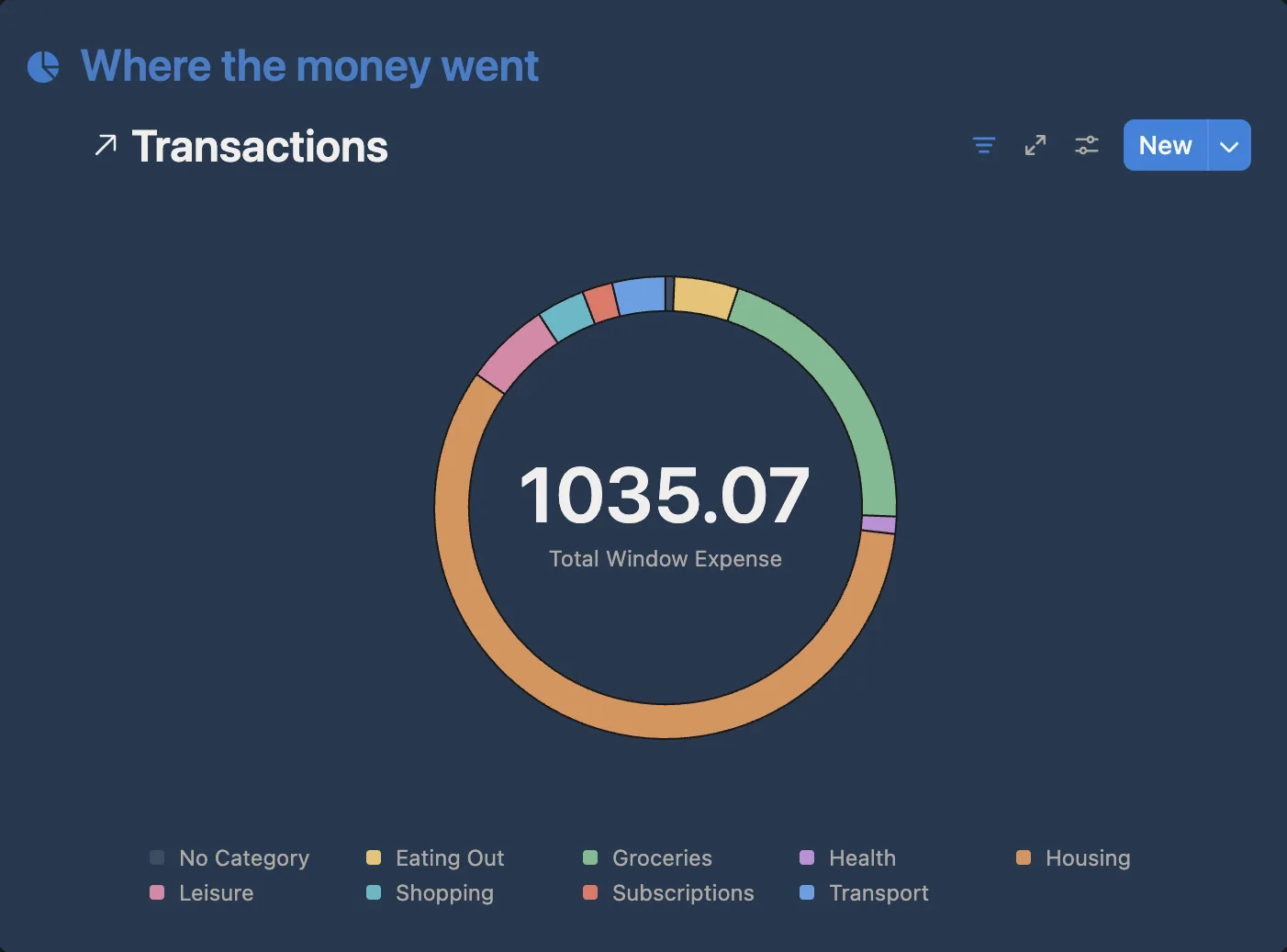Image resolution: width=1287 pixels, height=952 pixels.
Task: Click the Subscriptions legend color swatch
Action: [x=590, y=892]
